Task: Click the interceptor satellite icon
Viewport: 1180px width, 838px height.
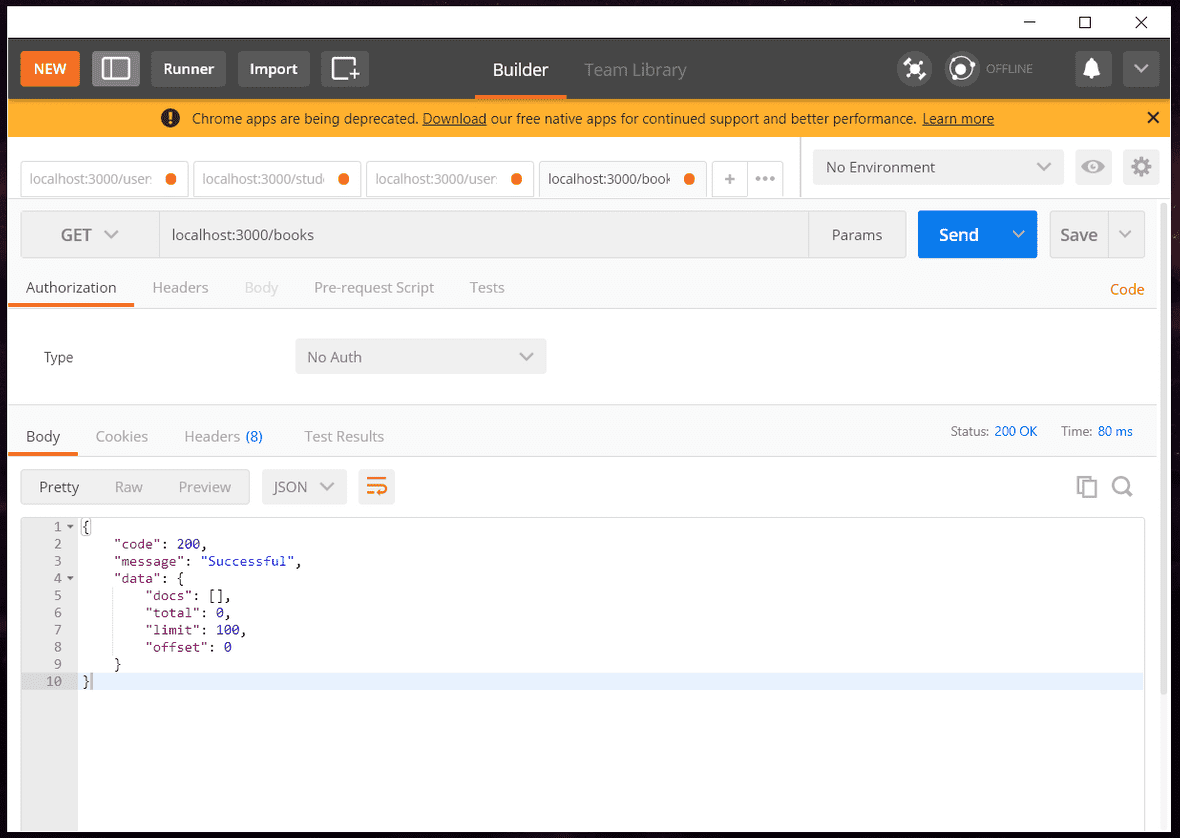Action: point(914,69)
